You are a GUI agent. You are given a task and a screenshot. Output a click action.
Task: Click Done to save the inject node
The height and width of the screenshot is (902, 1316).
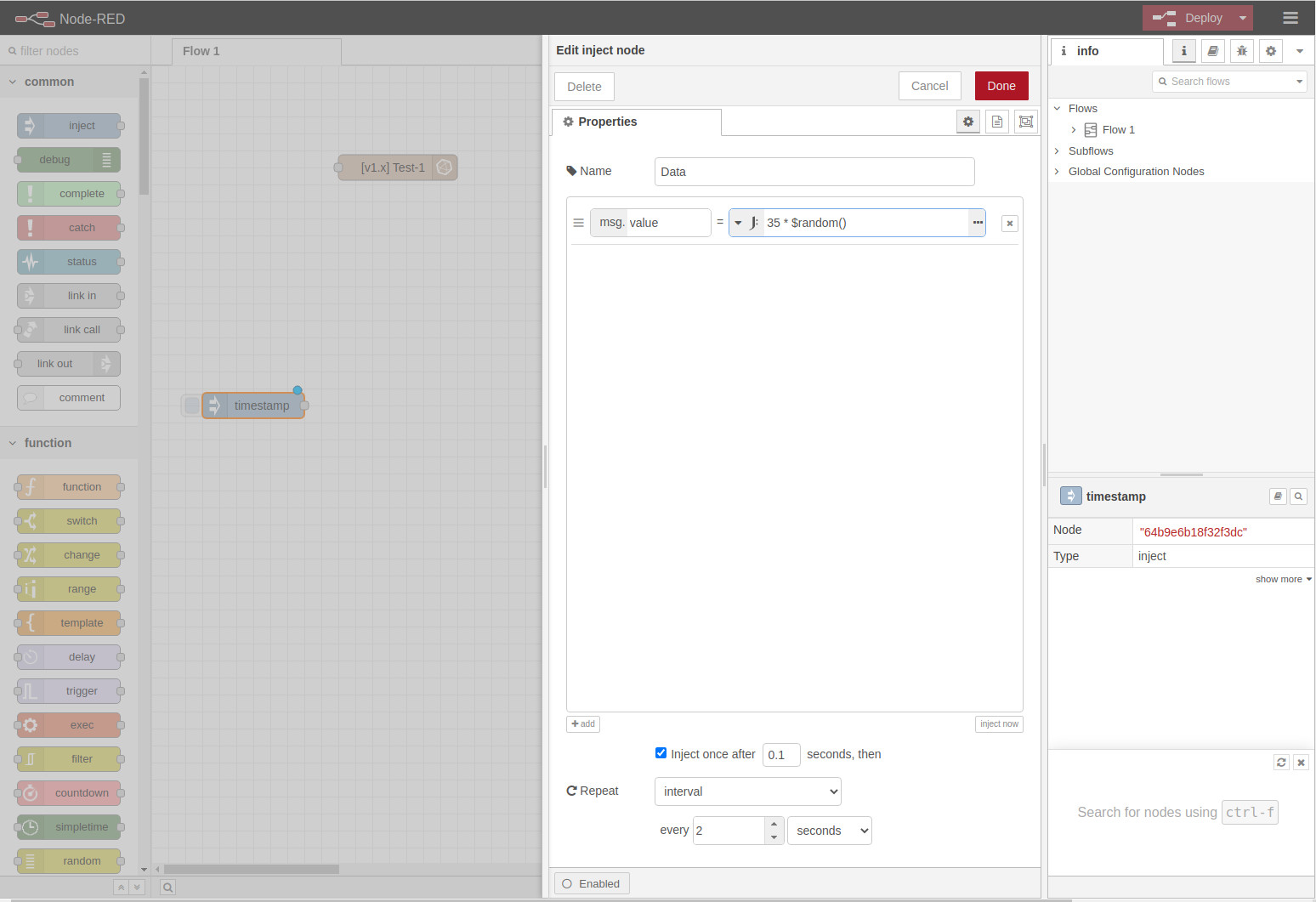pos(1001,86)
